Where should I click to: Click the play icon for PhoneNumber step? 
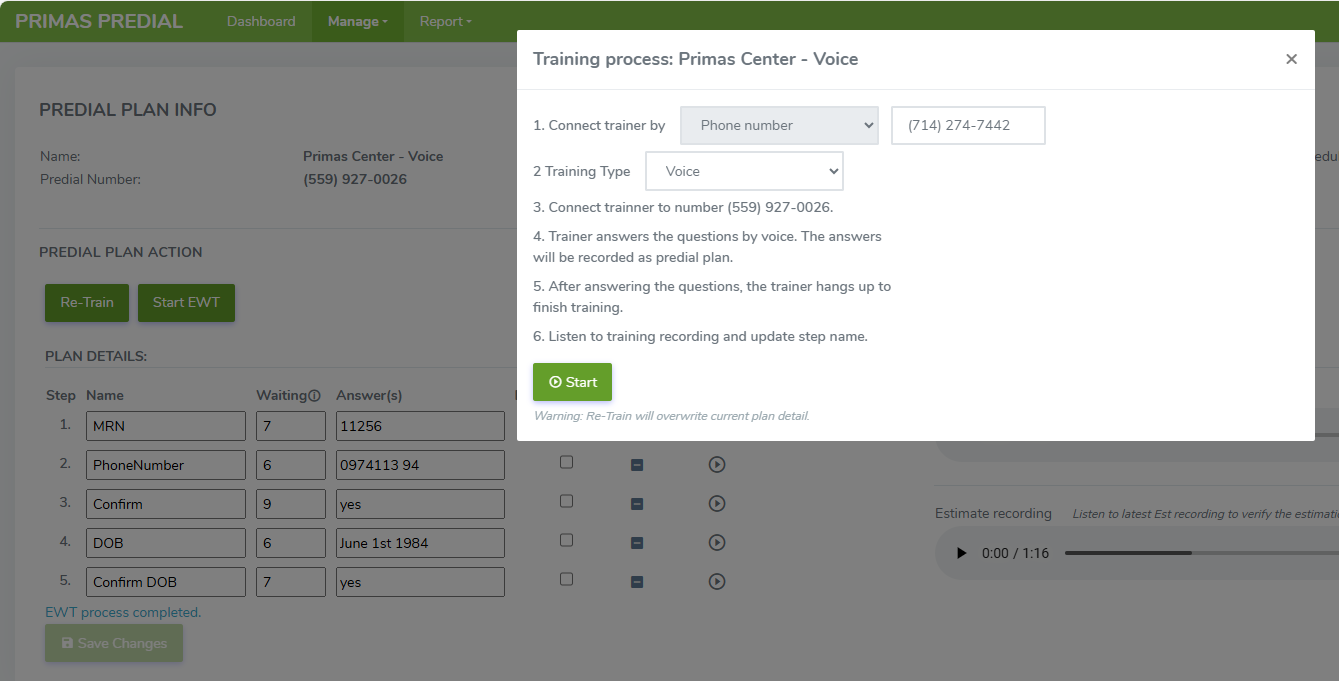717,464
